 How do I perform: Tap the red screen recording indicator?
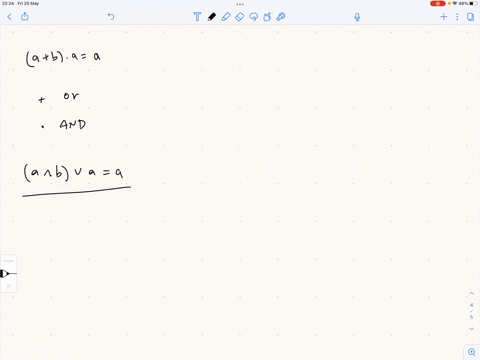438,4
